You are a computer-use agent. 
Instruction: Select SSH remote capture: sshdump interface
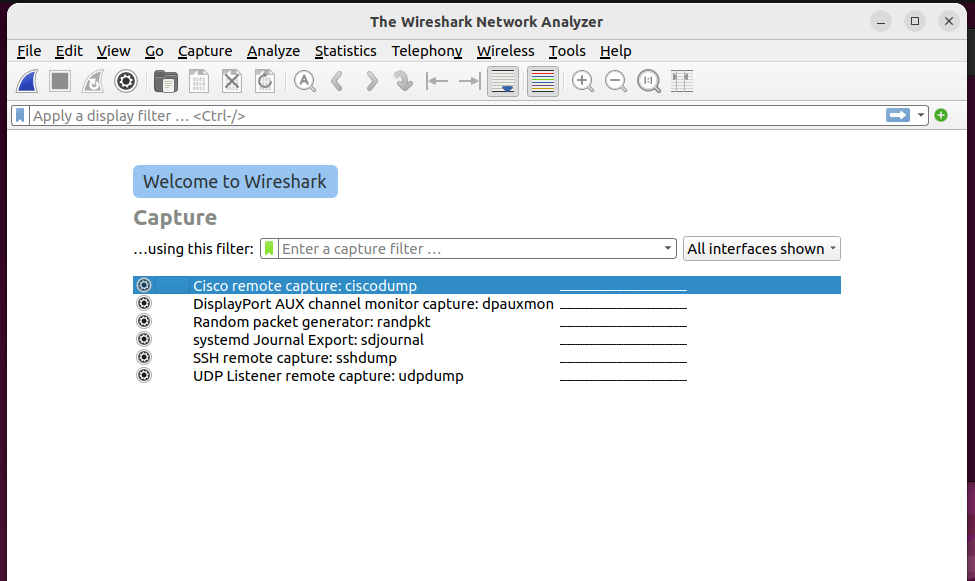487,358
